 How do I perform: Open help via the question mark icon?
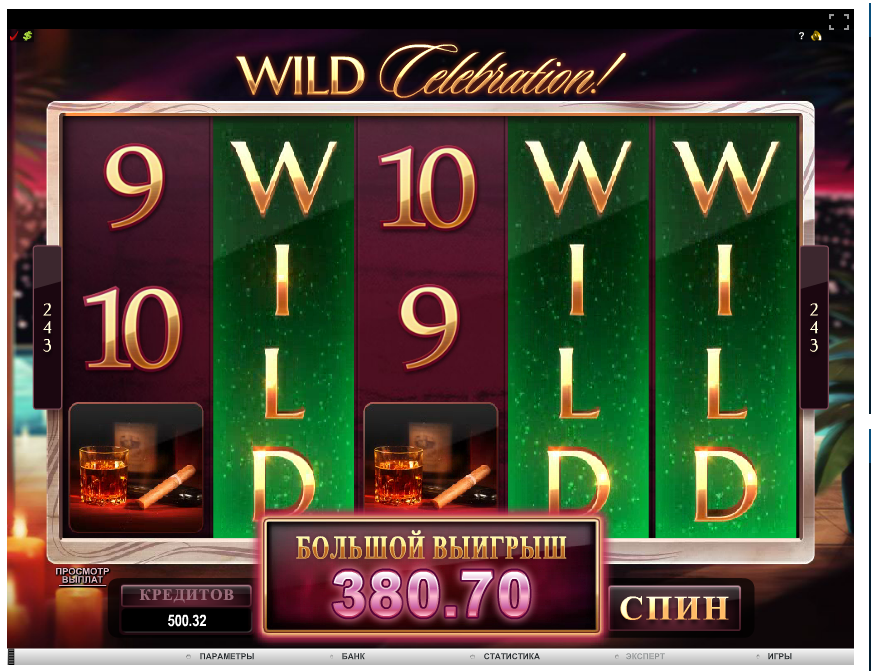coord(801,36)
